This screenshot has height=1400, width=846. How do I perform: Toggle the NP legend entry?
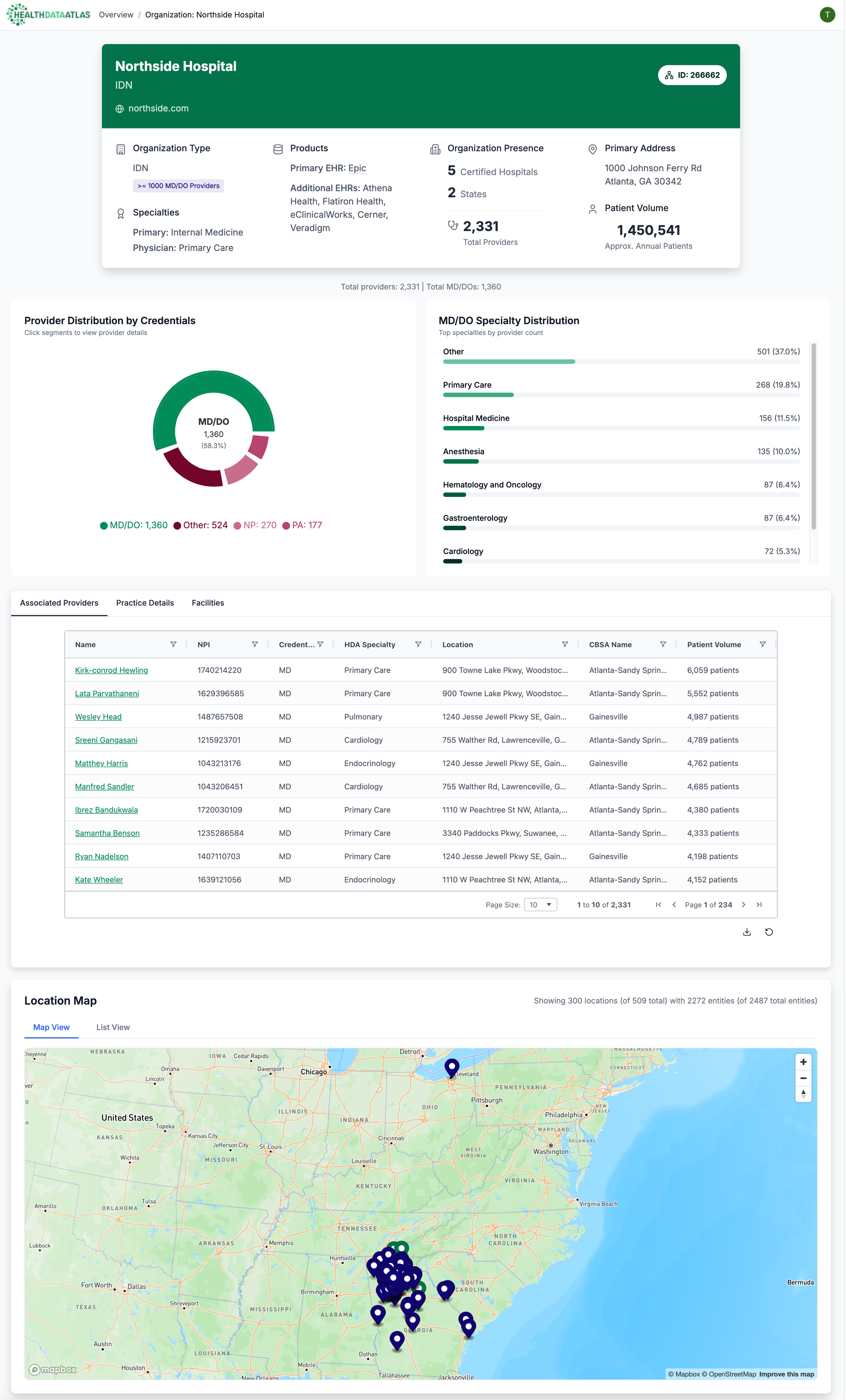pyautogui.click(x=255, y=525)
